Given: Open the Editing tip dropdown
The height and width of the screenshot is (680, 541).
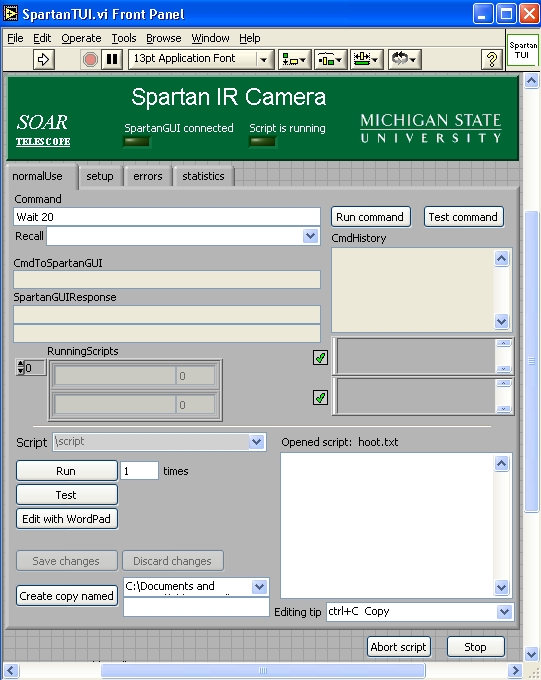Looking at the screenshot, I should click(x=504, y=612).
